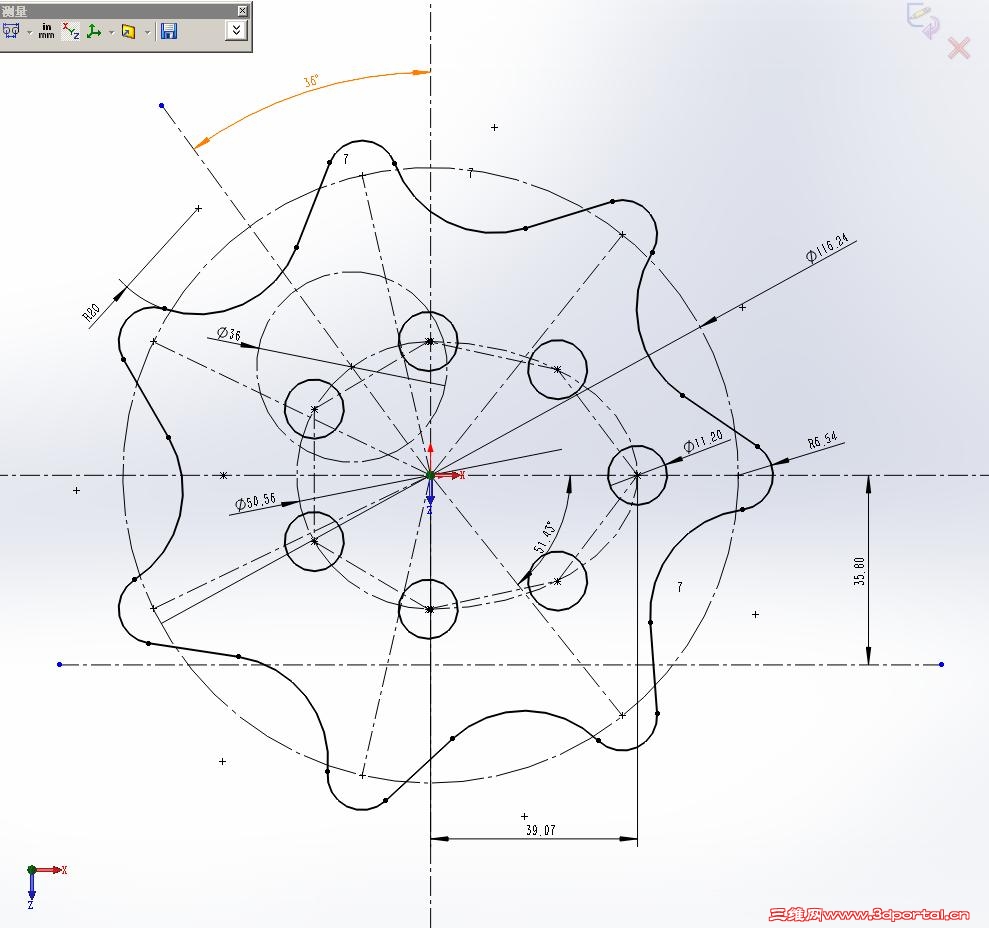Select the 36° angle dimension

[x=312, y=81]
